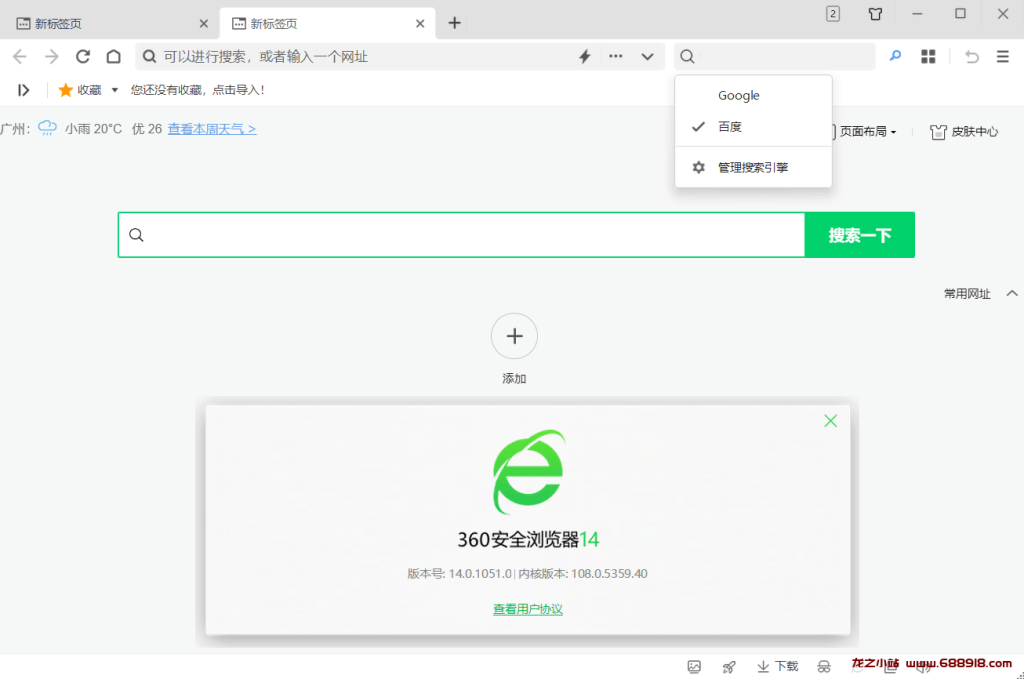The width and height of the screenshot is (1024, 679).
Task: Open skin shirt icon in title bar
Action: pos(875,14)
